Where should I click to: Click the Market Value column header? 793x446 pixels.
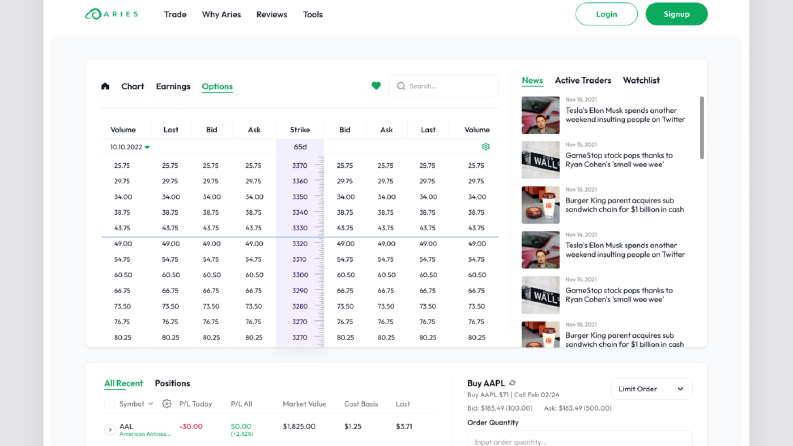coord(304,404)
